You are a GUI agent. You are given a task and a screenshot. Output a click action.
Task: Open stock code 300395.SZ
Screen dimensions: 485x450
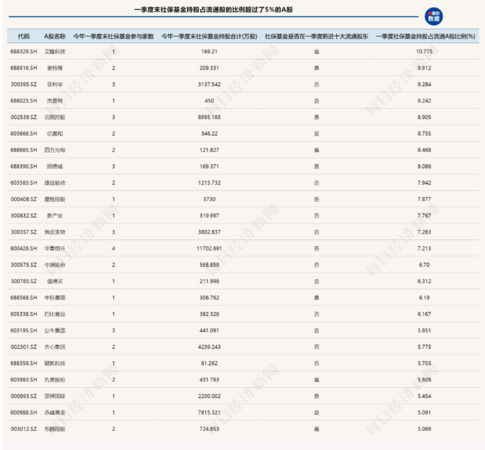click(x=24, y=84)
